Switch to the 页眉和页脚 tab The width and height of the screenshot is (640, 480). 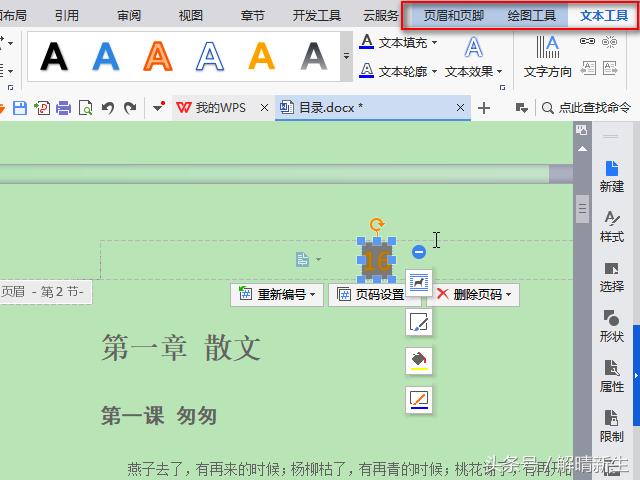coord(453,16)
